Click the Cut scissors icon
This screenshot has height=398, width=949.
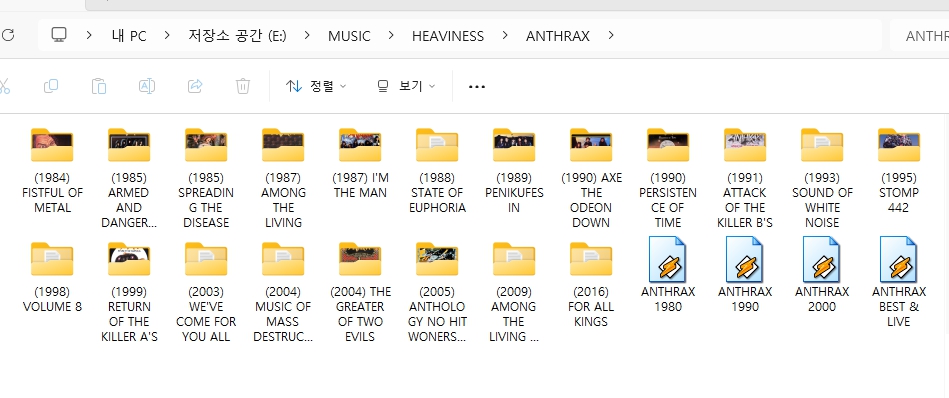[4, 86]
